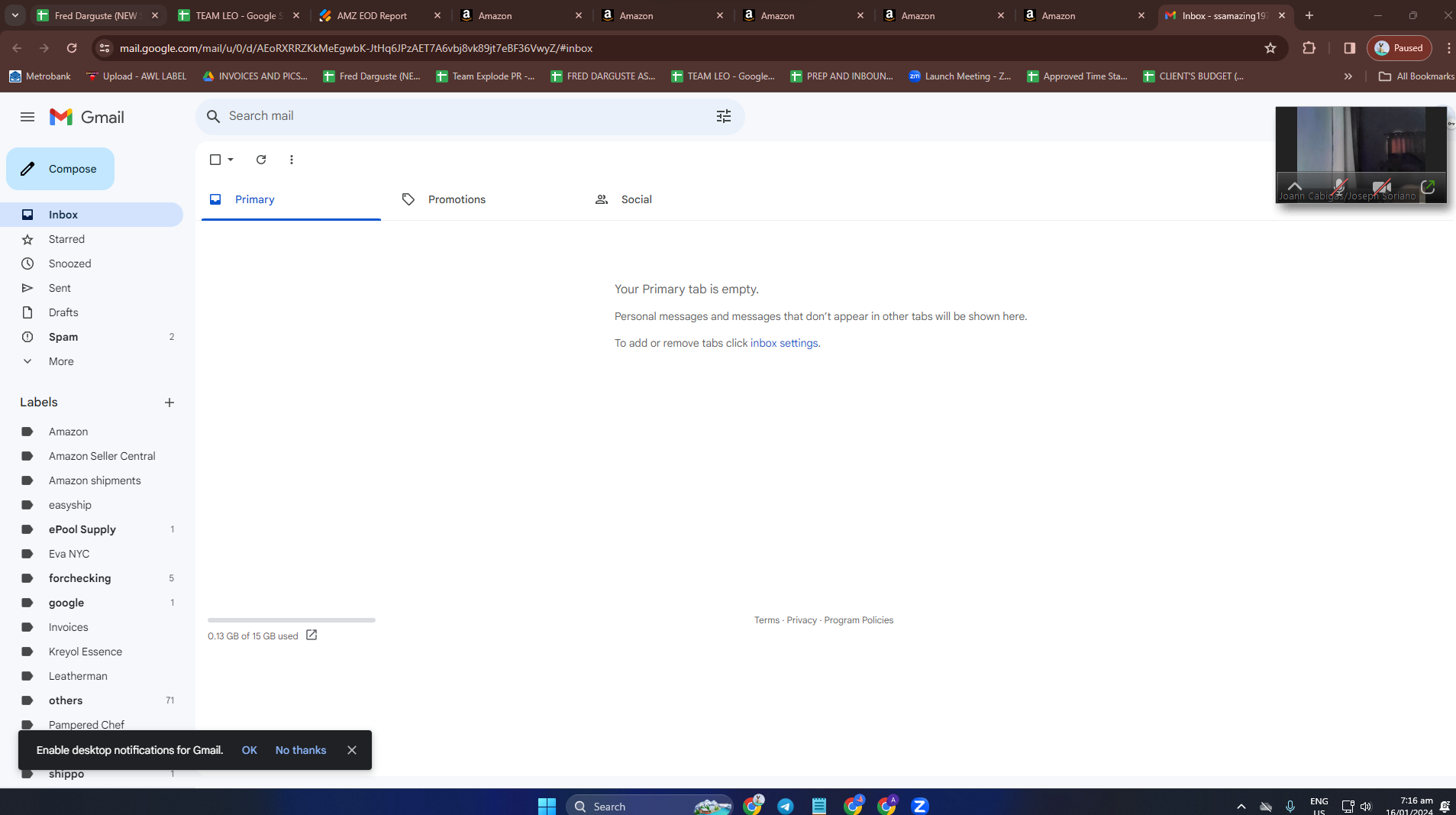Launch Telegram from the taskbar
This screenshot has width=1456, height=815.
[786, 806]
